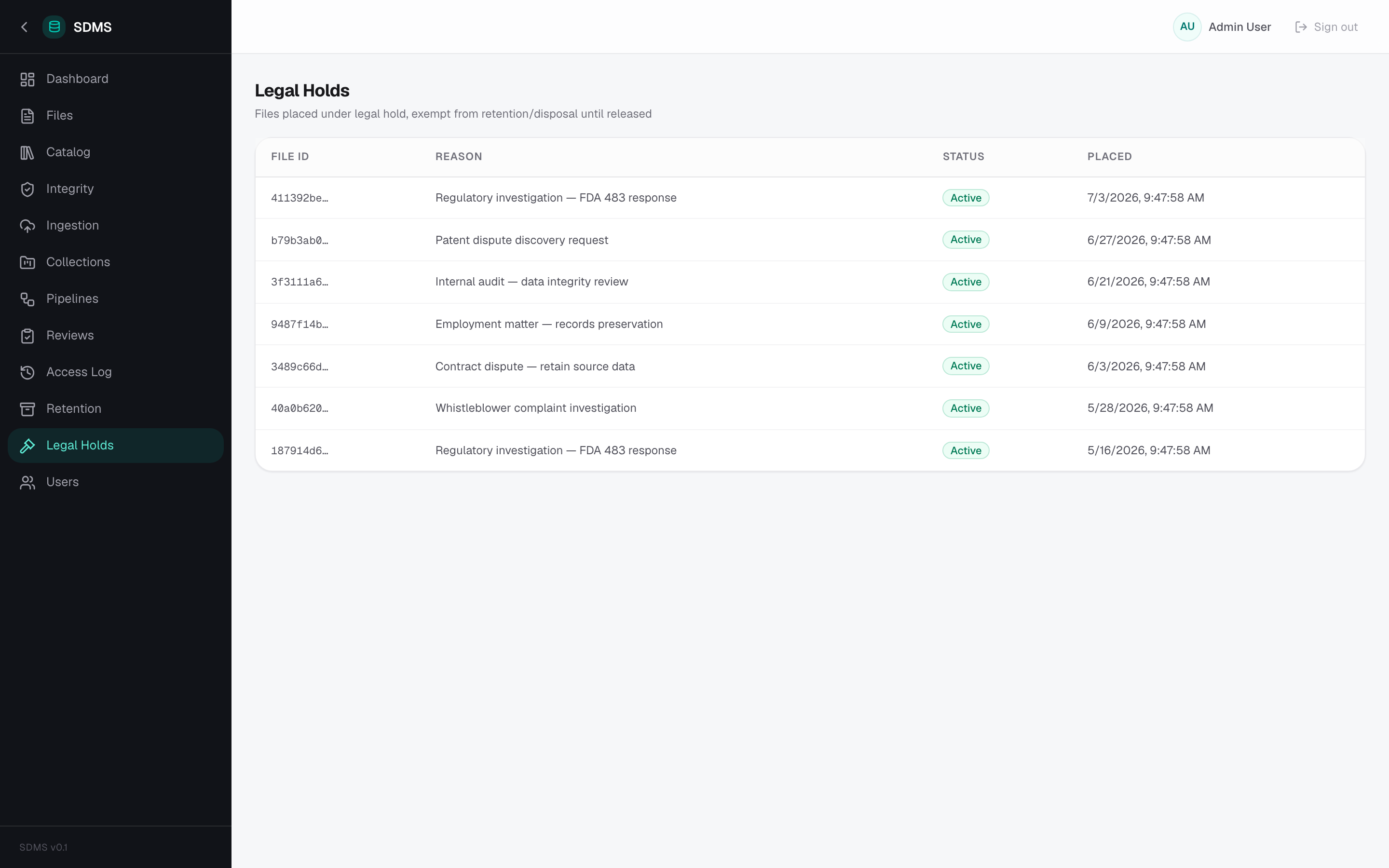Click the Sign out link
Viewport: 1389px width, 868px height.
1326,27
